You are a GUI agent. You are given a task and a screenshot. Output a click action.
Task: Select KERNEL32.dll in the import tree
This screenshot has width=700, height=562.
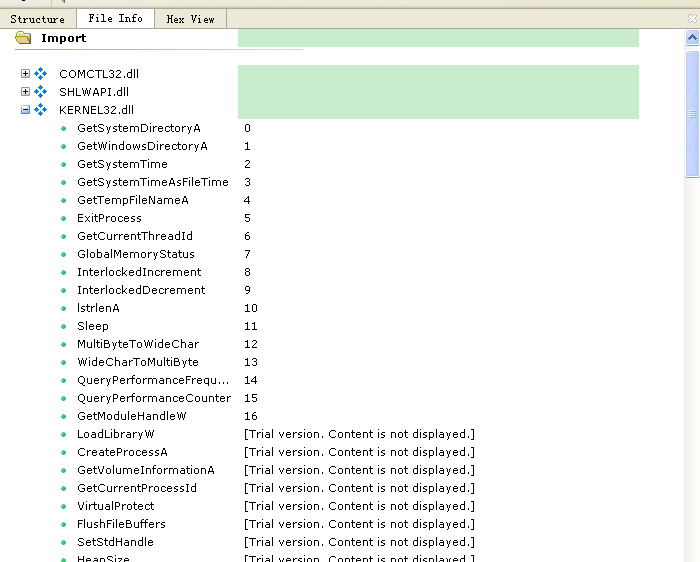(96, 110)
